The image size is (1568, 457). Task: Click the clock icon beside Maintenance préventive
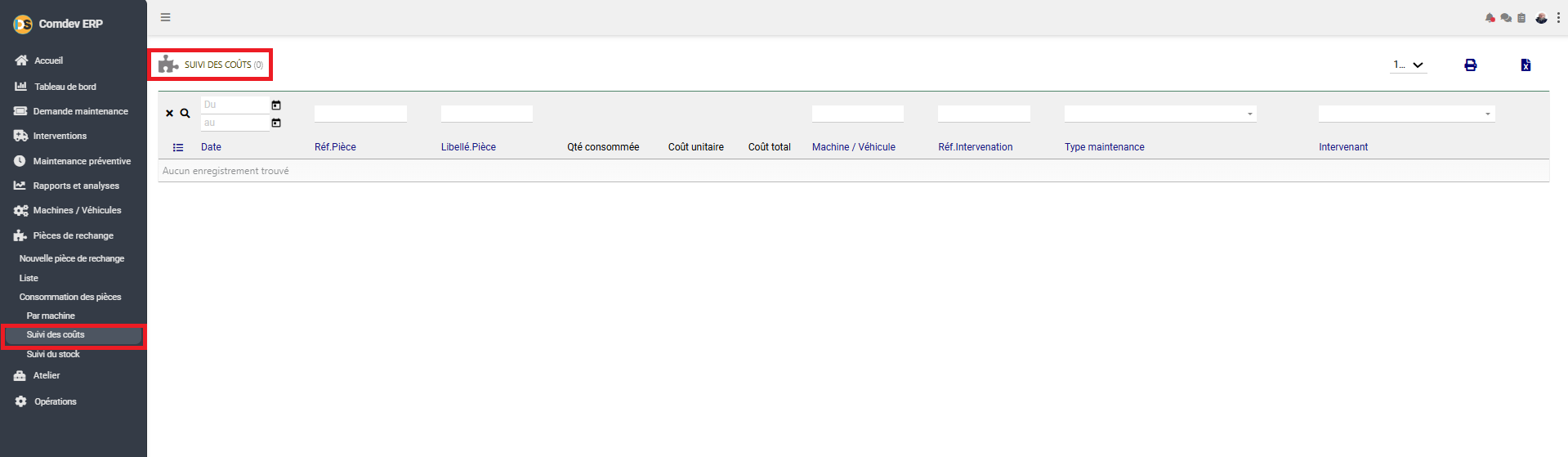point(20,161)
